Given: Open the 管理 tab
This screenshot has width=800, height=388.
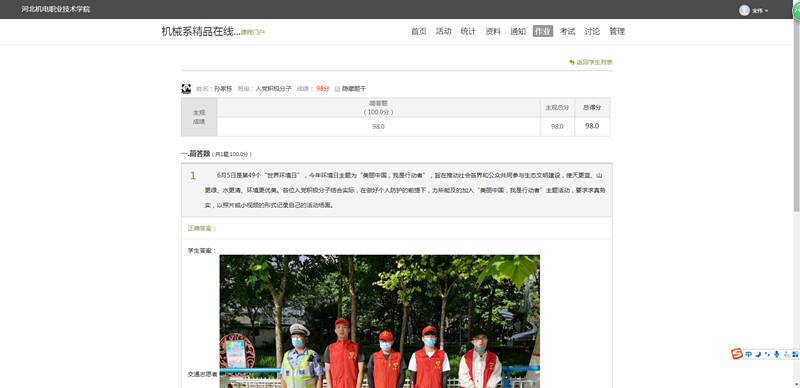Looking at the screenshot, I should 617,31.
